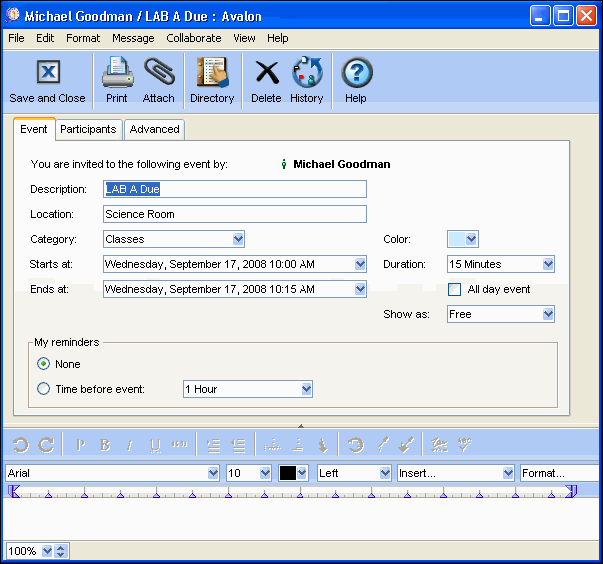The image size is (603, 564).
Task: Click the Print toolbar icon
Action: 117,73
